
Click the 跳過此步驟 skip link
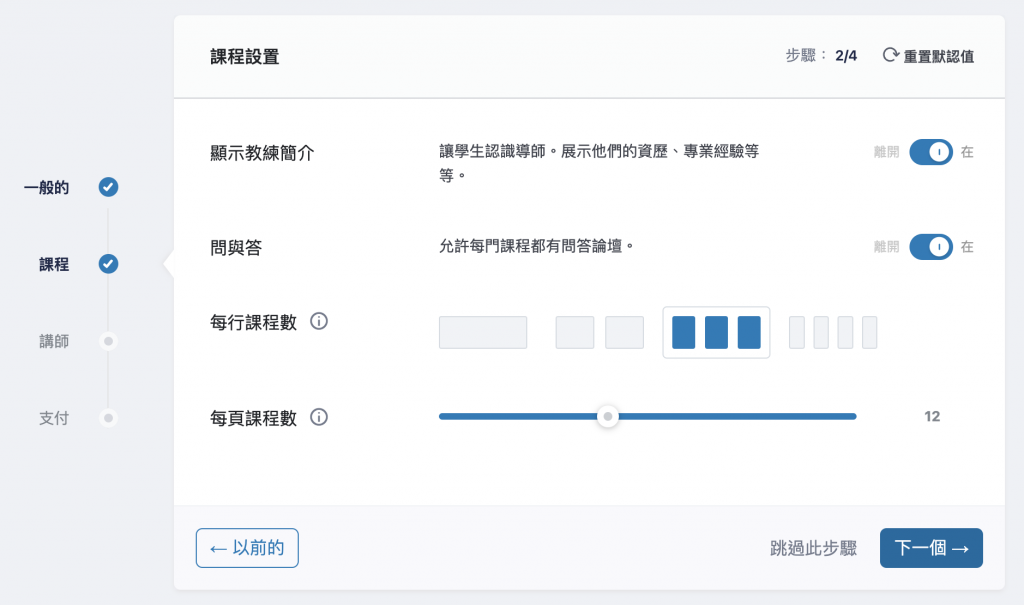pyautogui.click(x=813, y=548)
